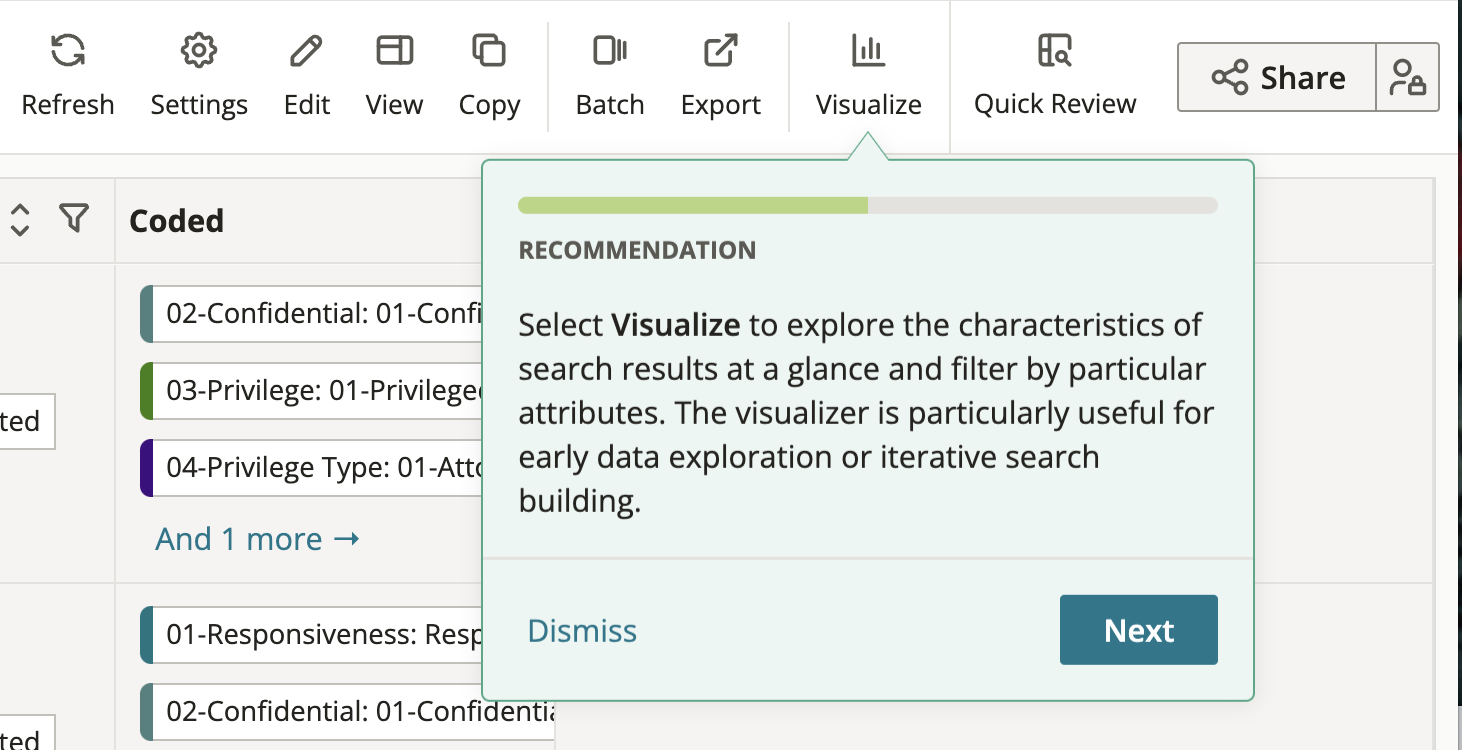Open the Settings gear icon
1462x750 pixels.
coord(198,50)
